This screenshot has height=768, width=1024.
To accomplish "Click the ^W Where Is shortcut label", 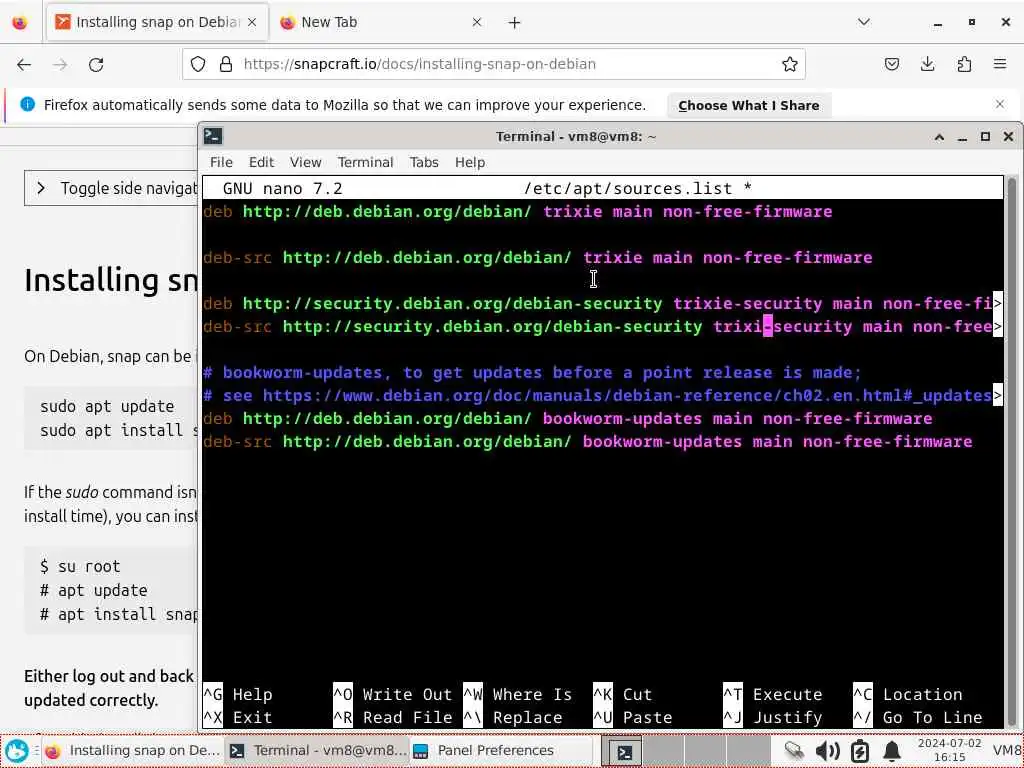I will (x=517, y=694).
